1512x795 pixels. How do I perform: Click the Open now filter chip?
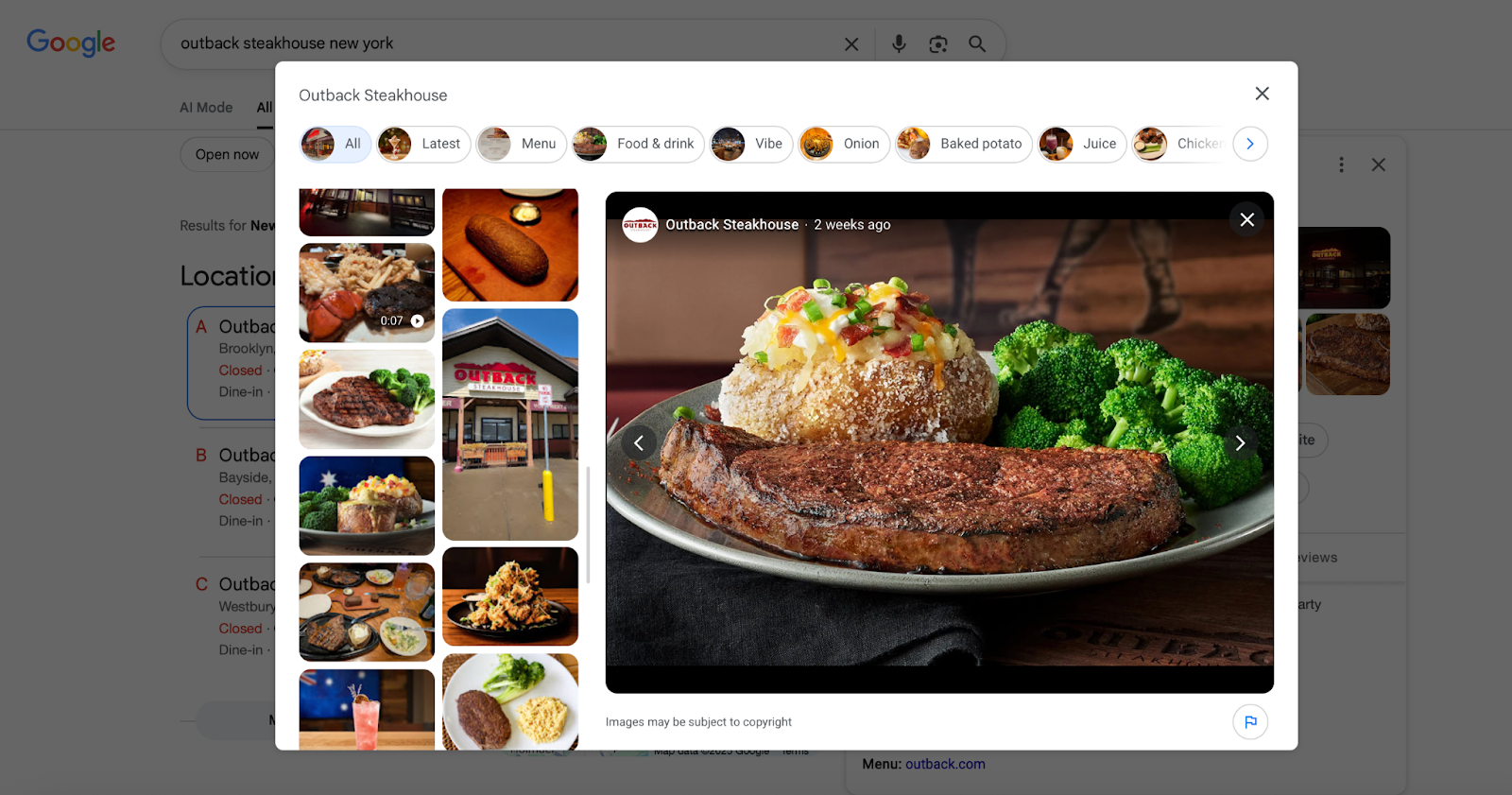pos(227,154)
